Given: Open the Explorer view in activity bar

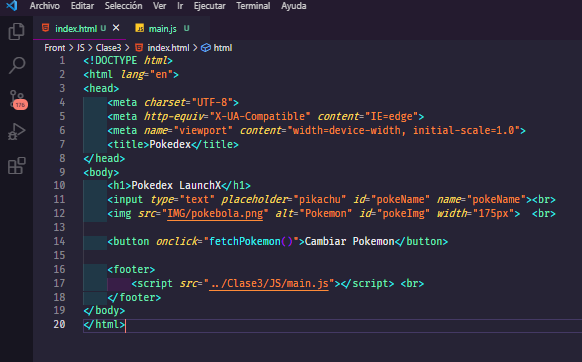Looking at the screenshot, I should 16,32.
